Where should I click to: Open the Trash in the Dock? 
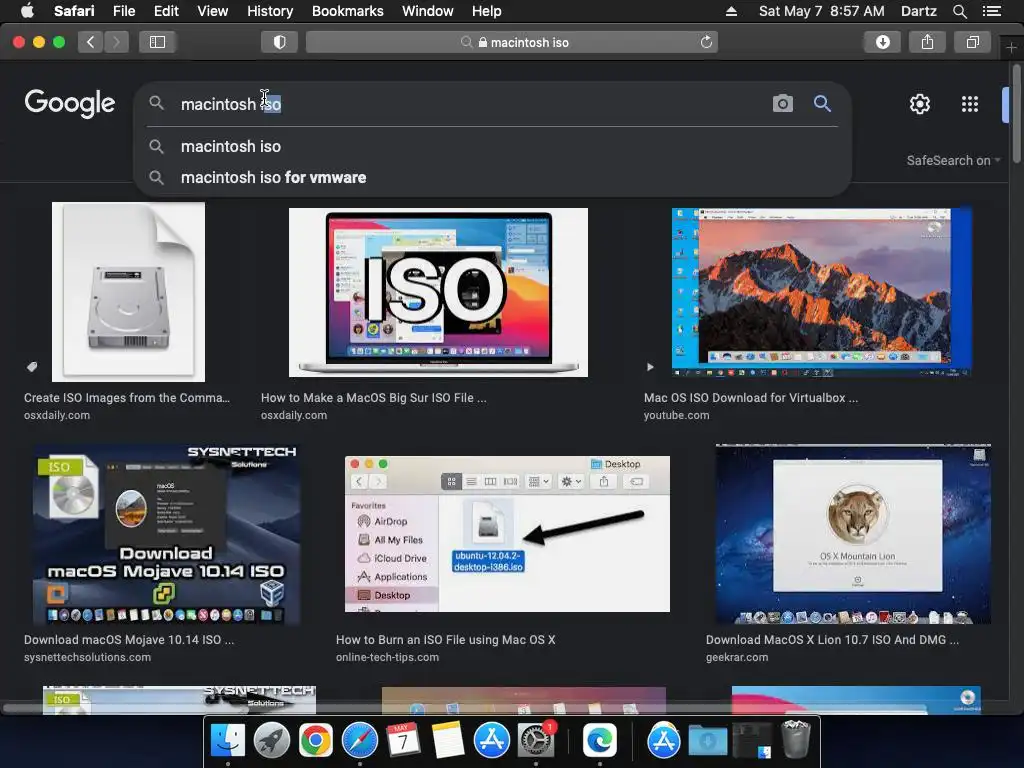click(x=795, y=739)
